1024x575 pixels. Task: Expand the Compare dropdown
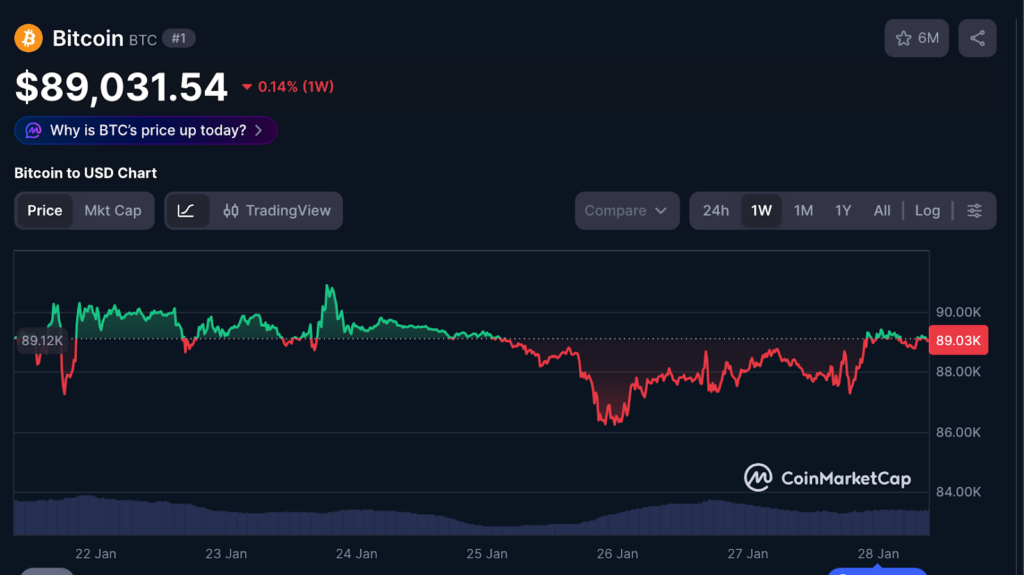point(626,211)
